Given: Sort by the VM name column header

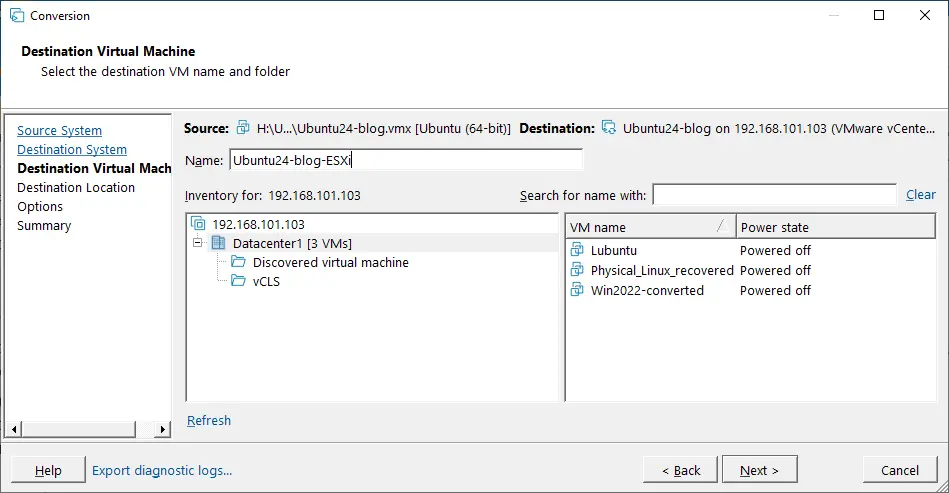Looking at the screenshot, I should [651, 227].
